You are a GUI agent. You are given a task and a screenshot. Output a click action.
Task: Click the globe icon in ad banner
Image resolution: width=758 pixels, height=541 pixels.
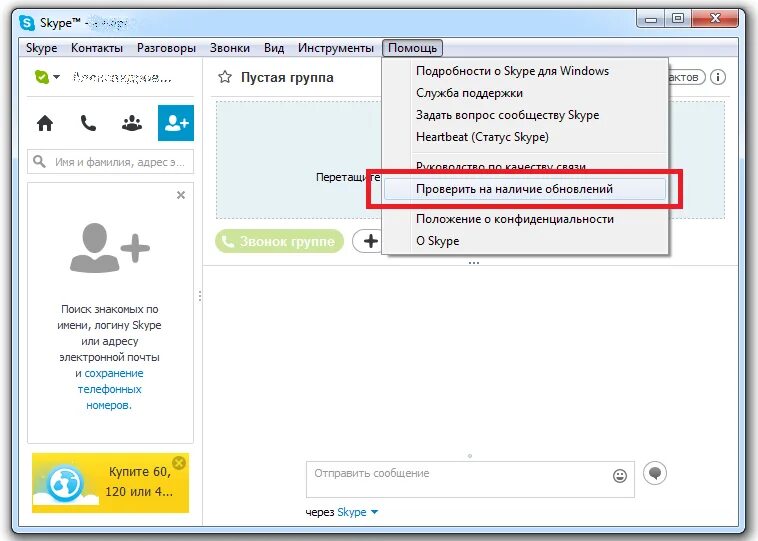[65, 483]
